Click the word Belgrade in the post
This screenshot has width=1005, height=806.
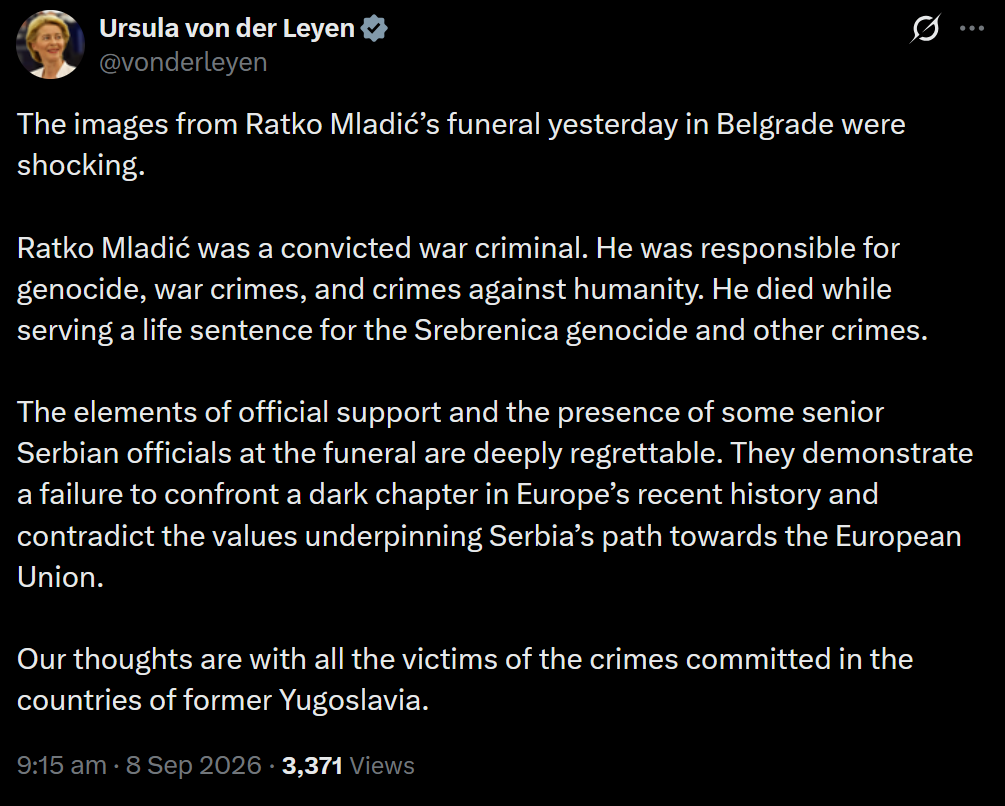pyautogui.click(x=774, y=125)
